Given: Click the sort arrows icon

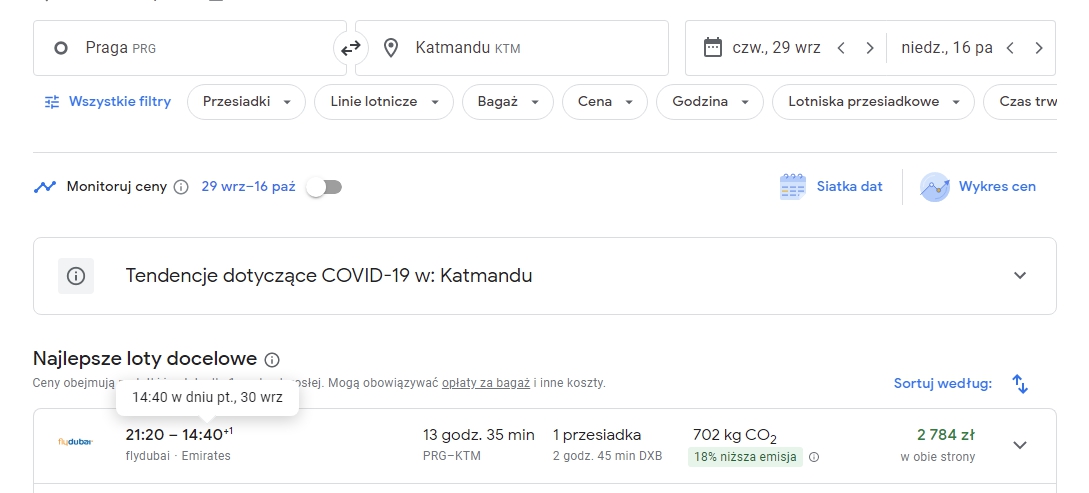Looking at the screenshot, I should click(1020, 383).
